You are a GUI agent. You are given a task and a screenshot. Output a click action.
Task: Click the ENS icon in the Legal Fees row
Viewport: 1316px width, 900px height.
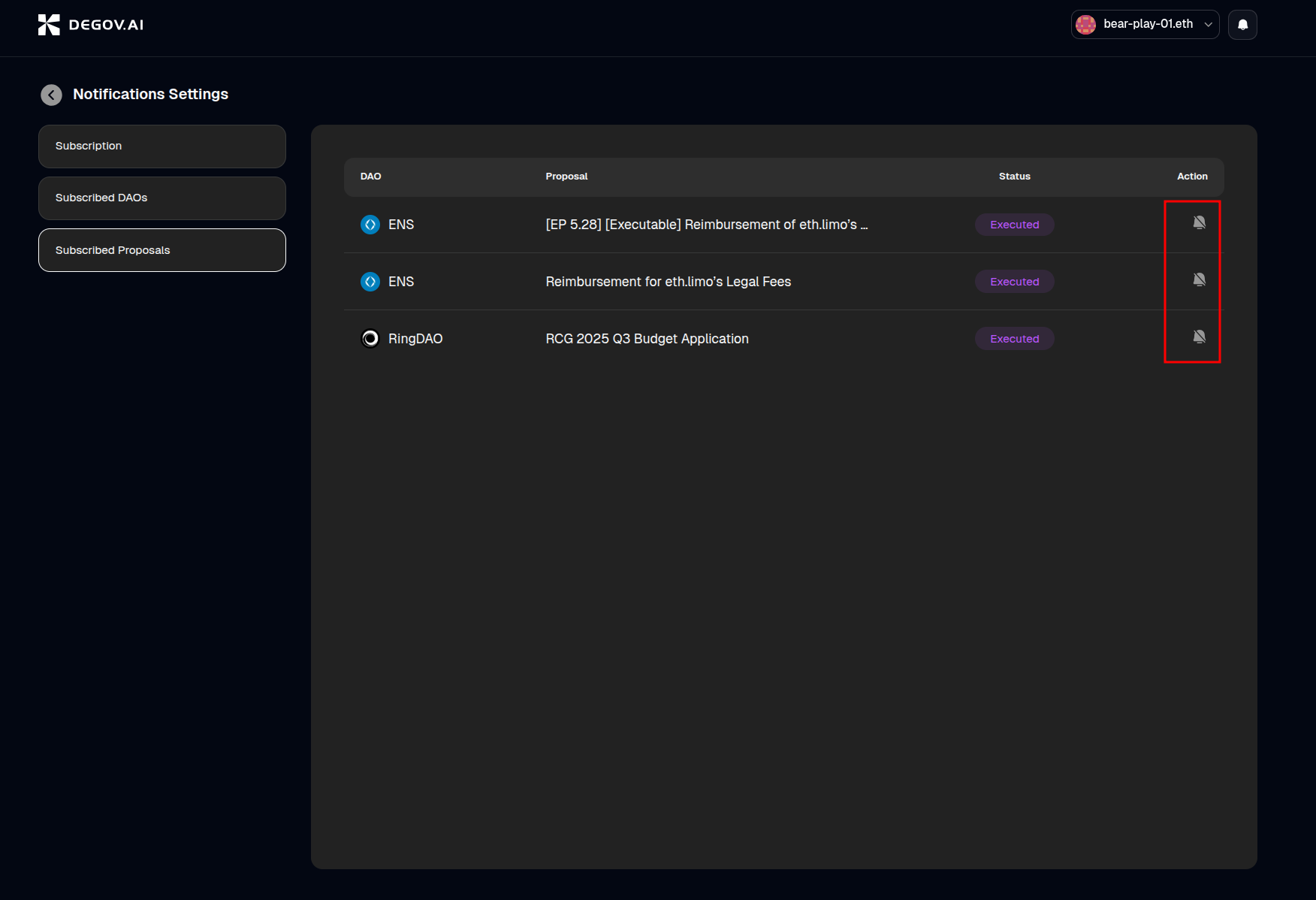click(x=370, y=282)
